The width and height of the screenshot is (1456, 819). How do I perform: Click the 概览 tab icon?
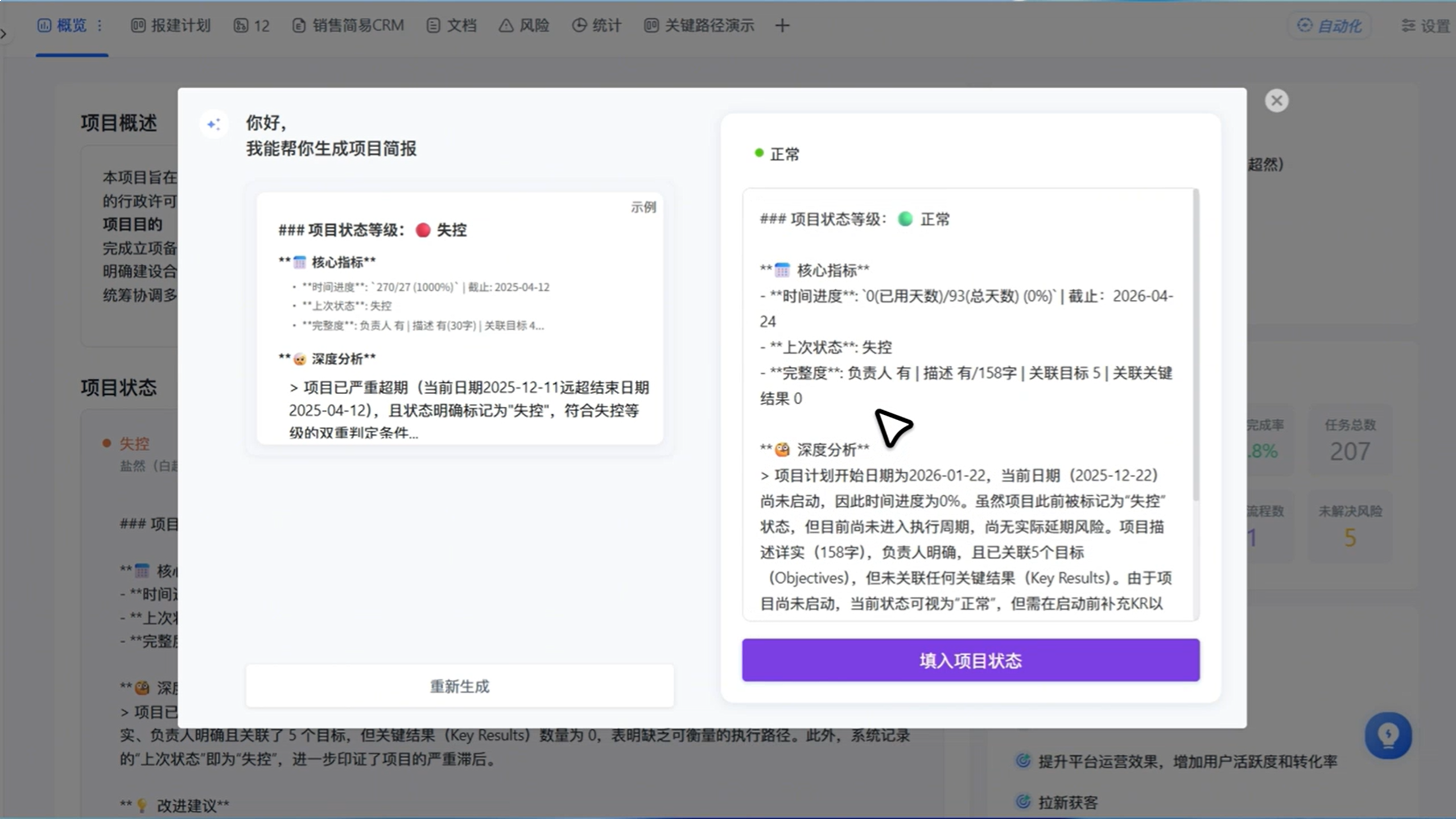tap(44, 26)
